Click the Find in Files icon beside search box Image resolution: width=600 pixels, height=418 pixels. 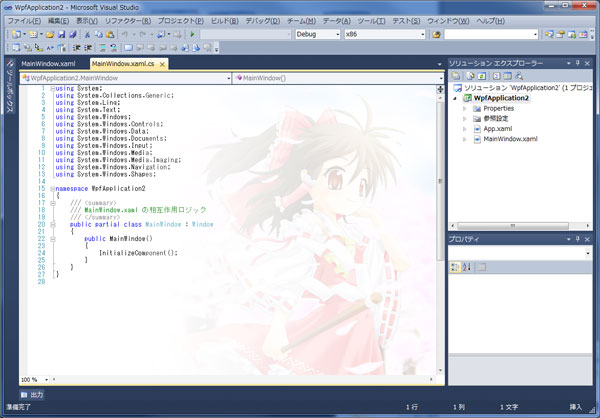click(x=436, y=34)
